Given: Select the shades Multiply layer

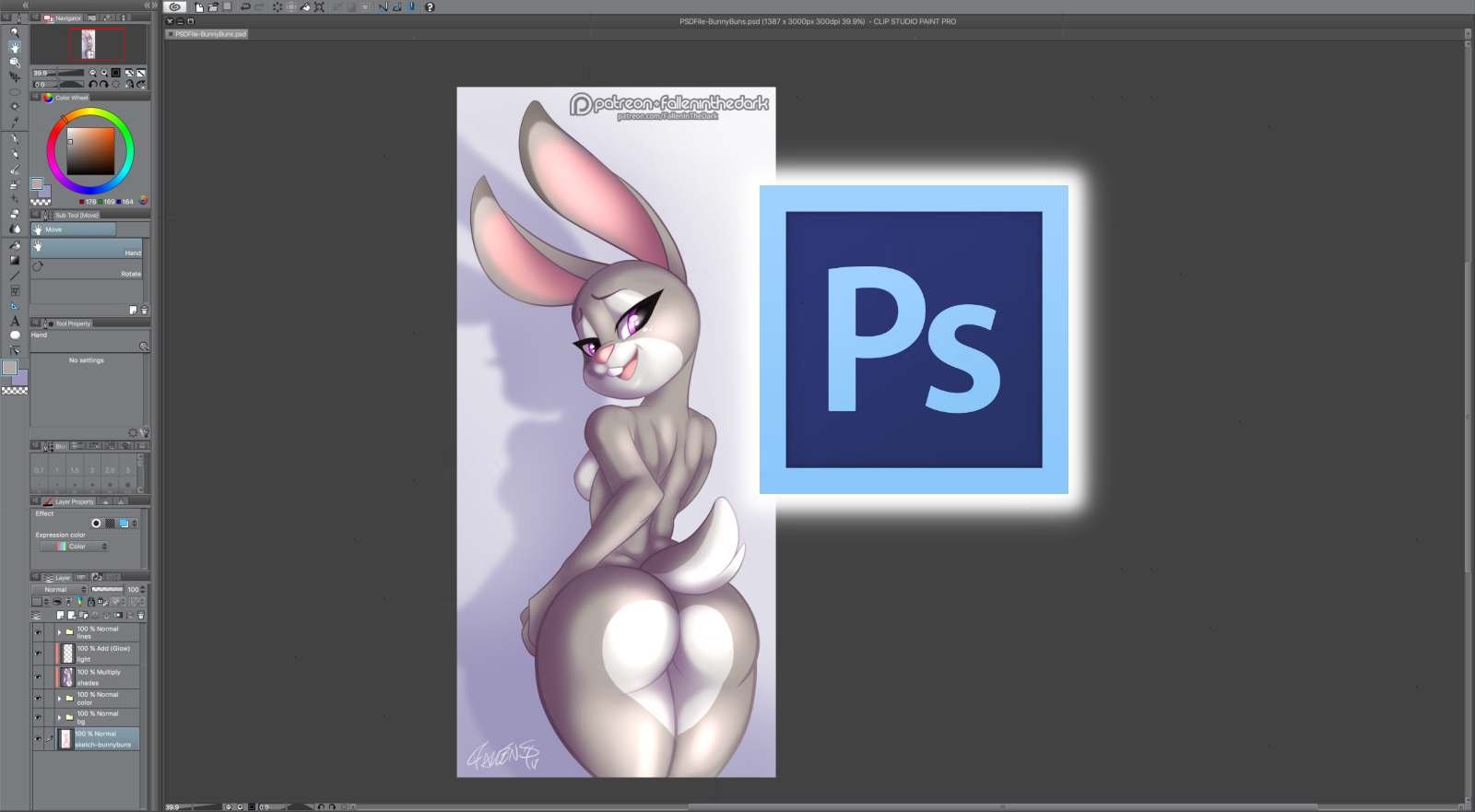Looking at the screenshot, I should click(x=97, y=677).
